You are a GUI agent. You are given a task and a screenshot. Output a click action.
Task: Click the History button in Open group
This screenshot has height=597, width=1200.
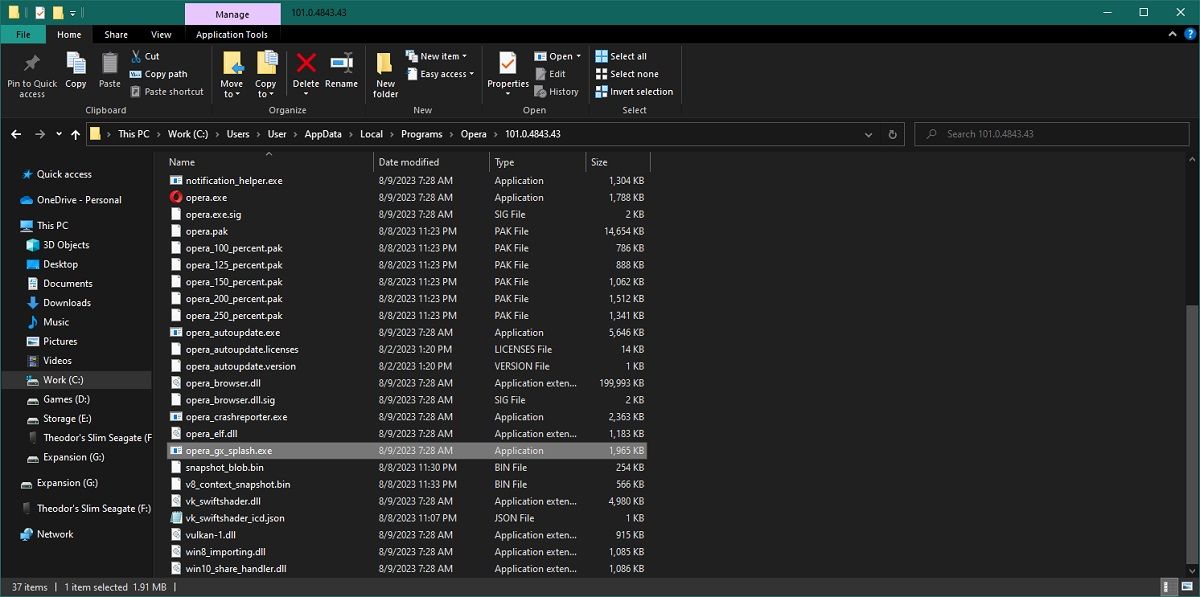pyautogui.click(x=557, y=92)
